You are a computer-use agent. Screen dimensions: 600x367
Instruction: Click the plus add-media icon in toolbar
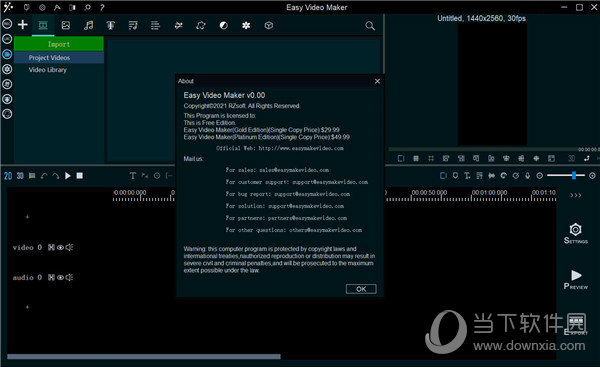pyautogui.click(x=23, y=25)
